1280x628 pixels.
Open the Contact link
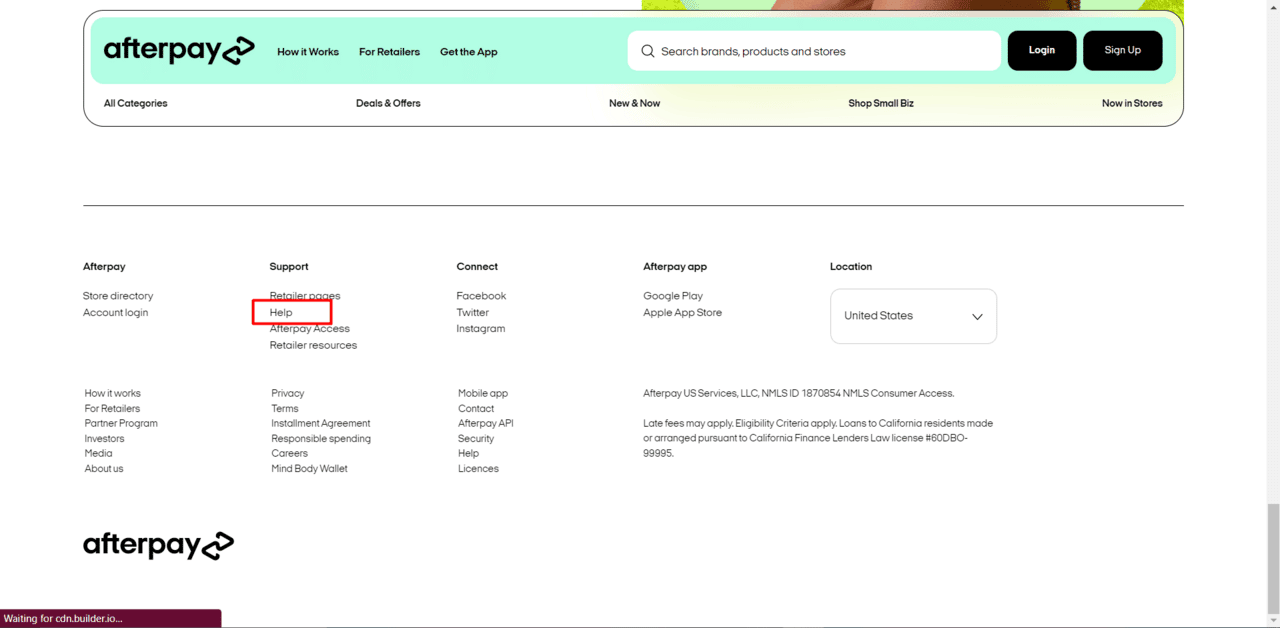(476, 409)
